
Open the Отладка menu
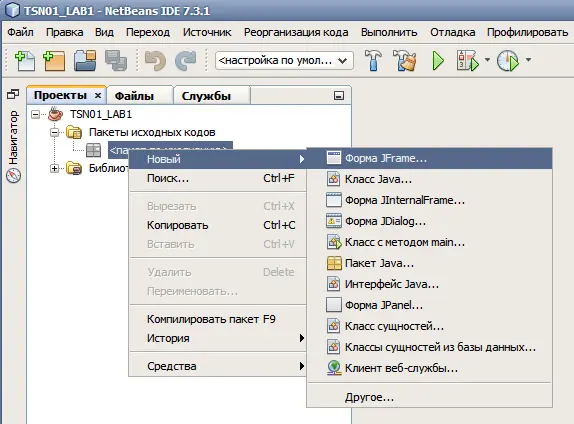[453, 32]
